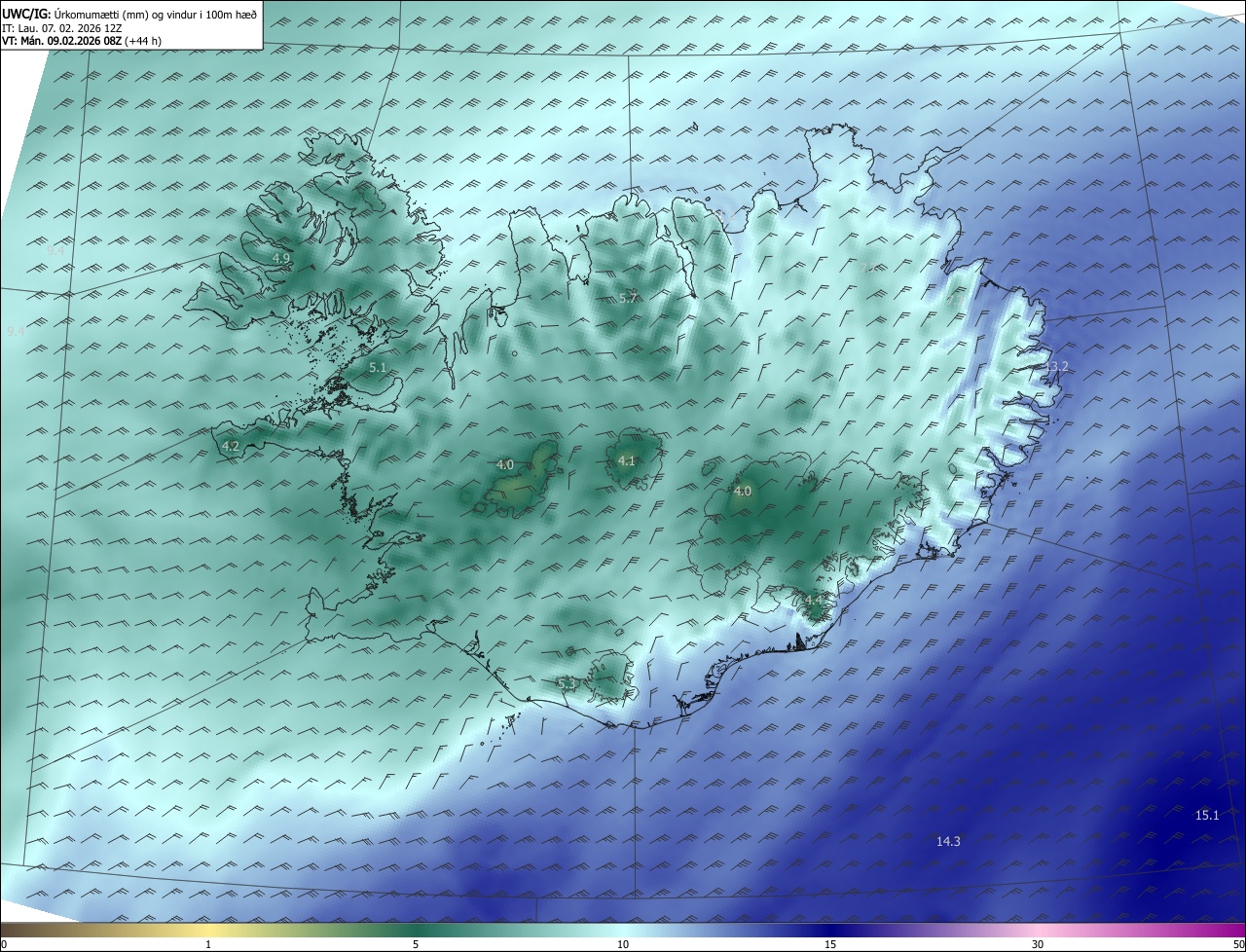Click the colour scale tick label 30
1246x952 pixels.
coord(1038,944)
